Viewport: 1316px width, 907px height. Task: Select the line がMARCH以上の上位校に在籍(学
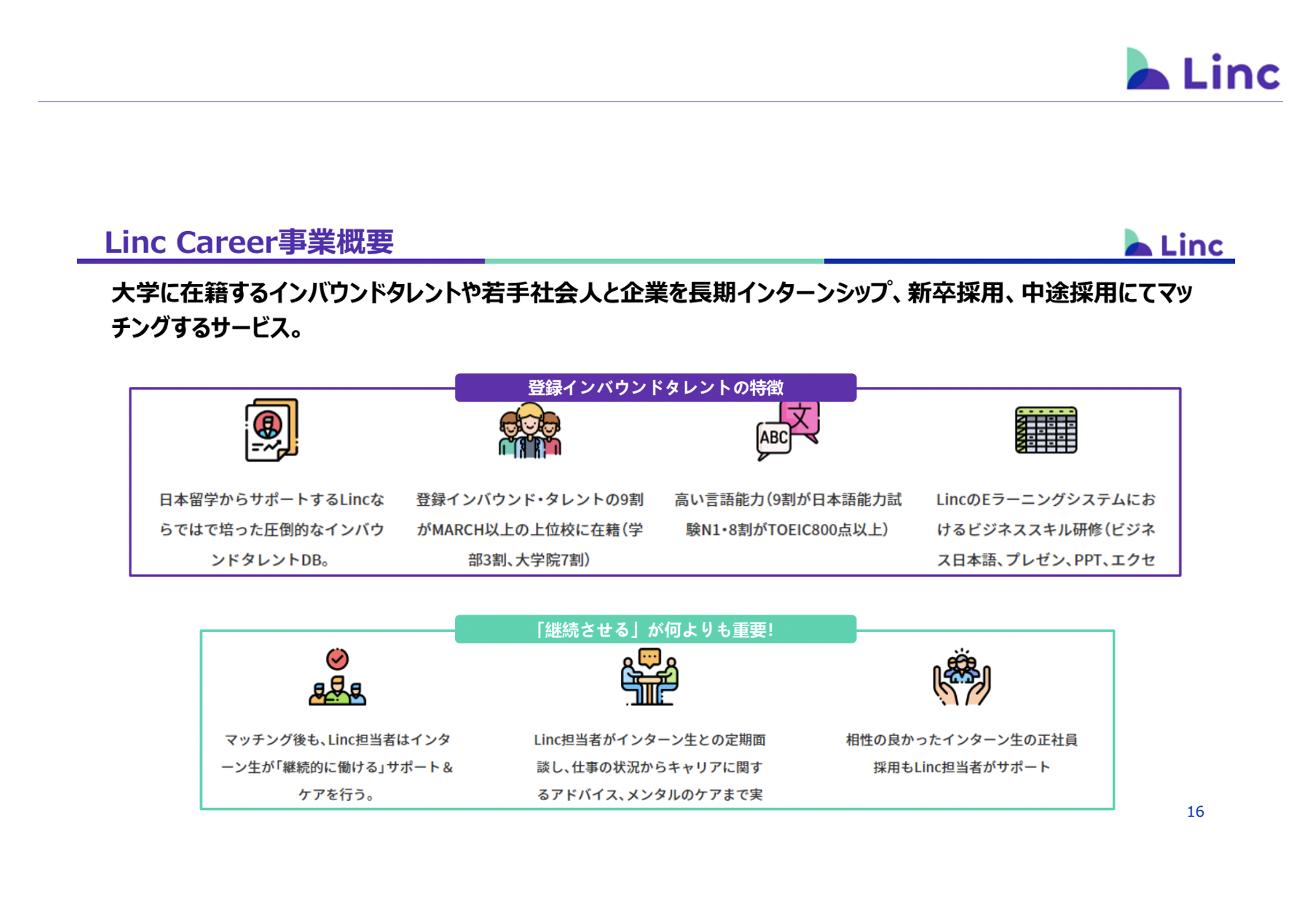click(529, 530)
